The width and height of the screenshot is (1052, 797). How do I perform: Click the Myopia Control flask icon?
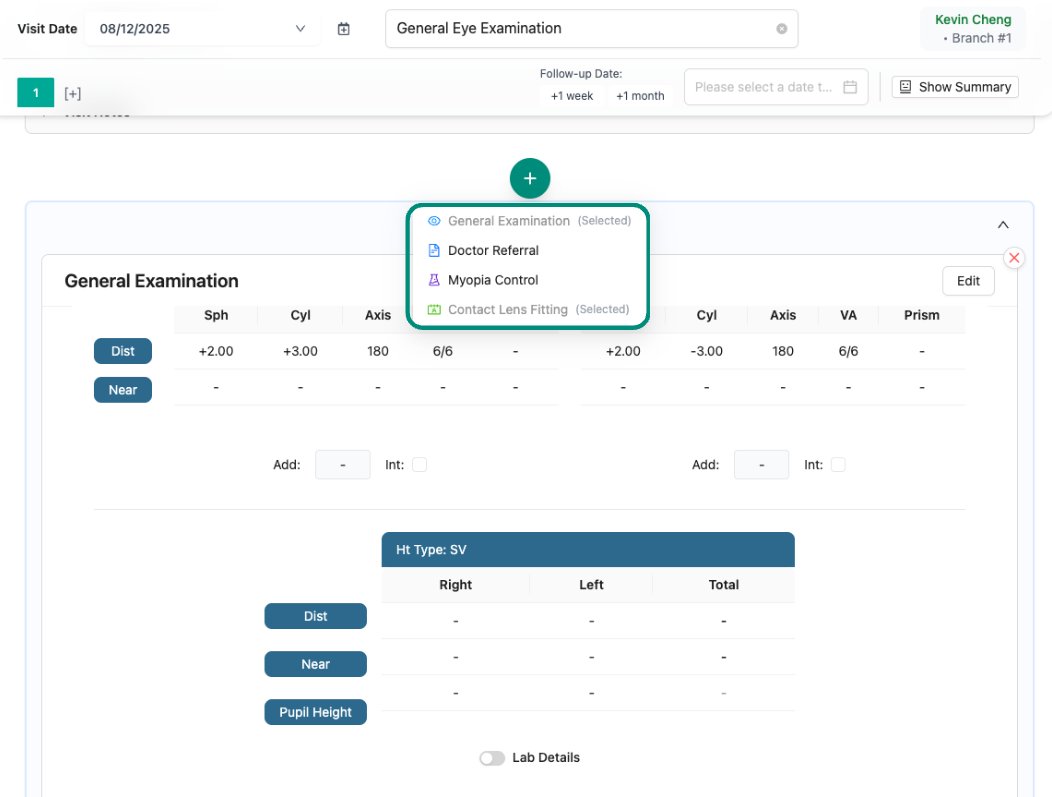click(x=434, y=280)
